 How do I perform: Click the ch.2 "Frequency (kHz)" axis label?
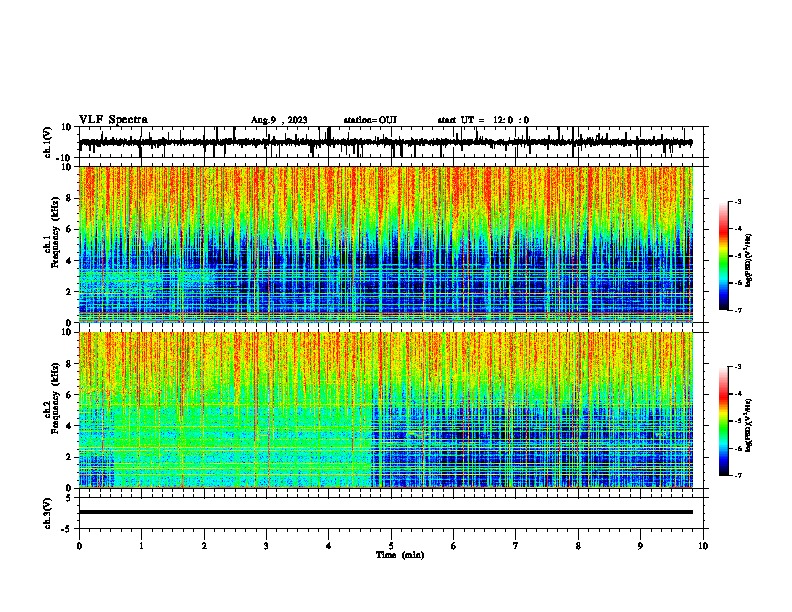point(55,398)
